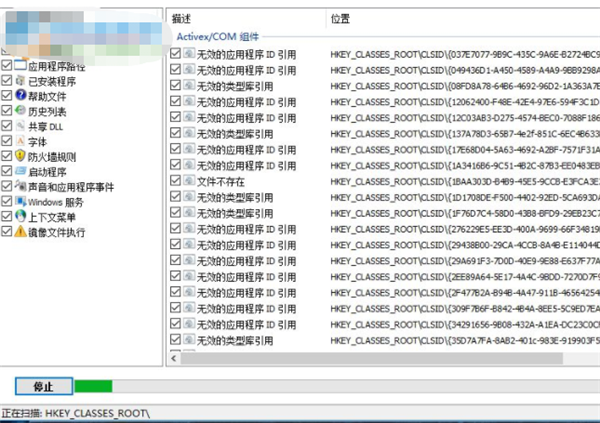This screenshot has width=600, height=423.
Task: Click the 共享 DLL icon
Action: (x=20, y=126)
